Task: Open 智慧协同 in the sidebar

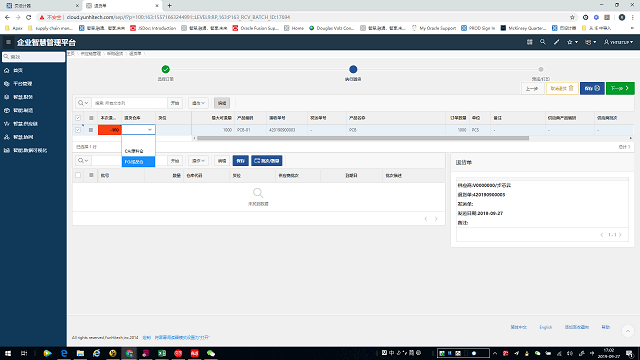Action: point(22,137)
